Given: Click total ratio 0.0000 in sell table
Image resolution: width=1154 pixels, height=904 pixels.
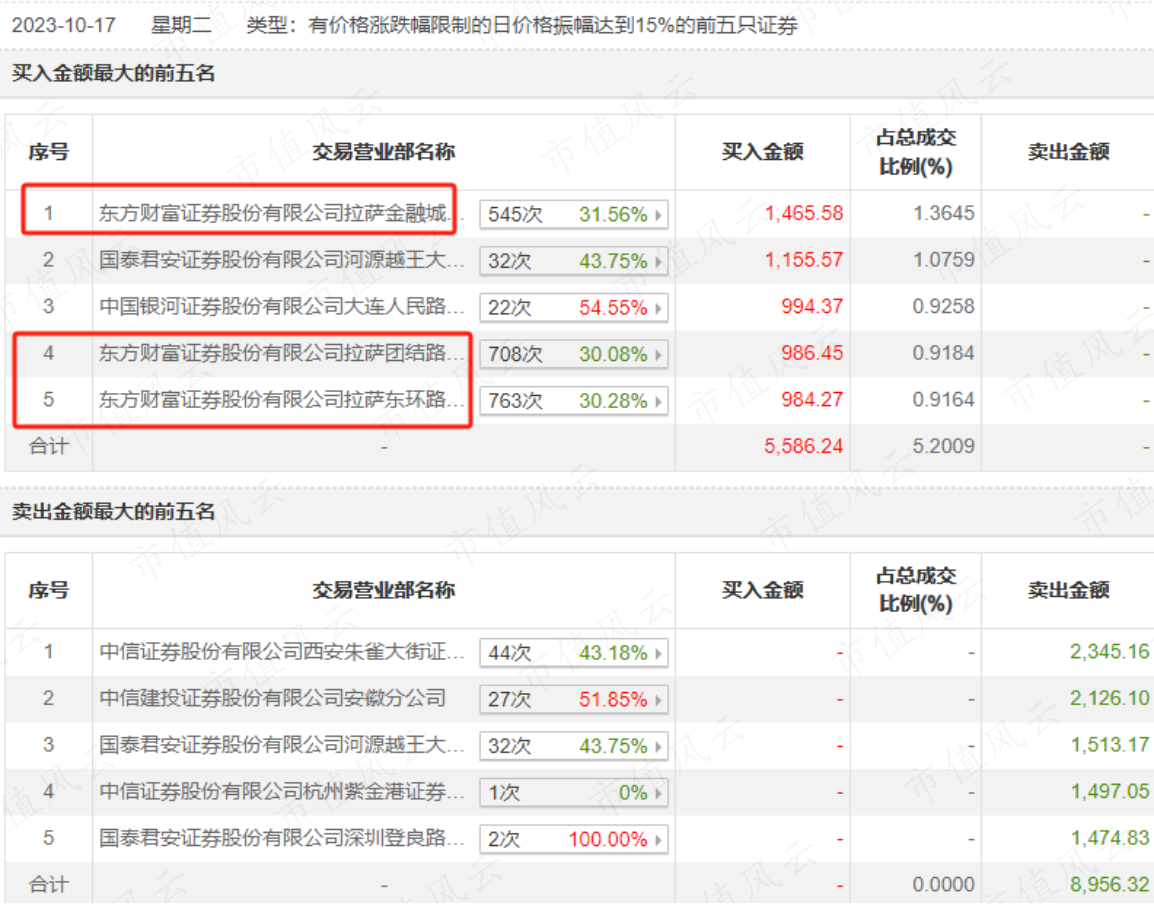Looking at the screenshot, I should pyautogui.click(x=944, y=884).
